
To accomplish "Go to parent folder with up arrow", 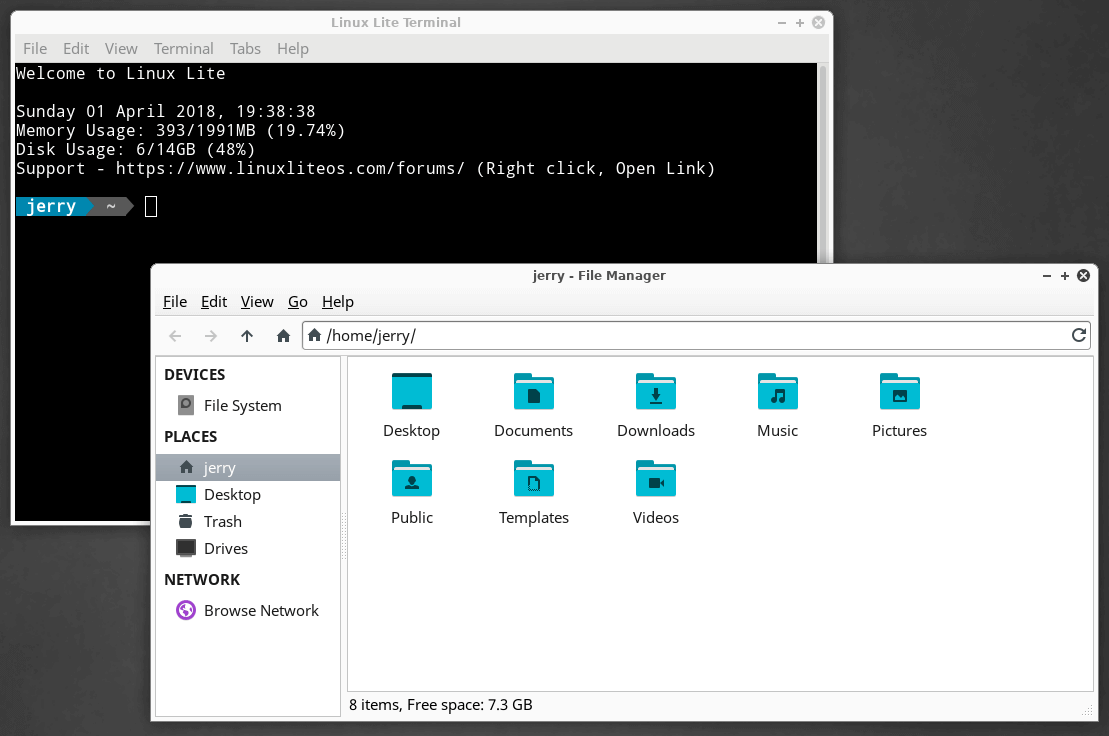I will point(247,337).
